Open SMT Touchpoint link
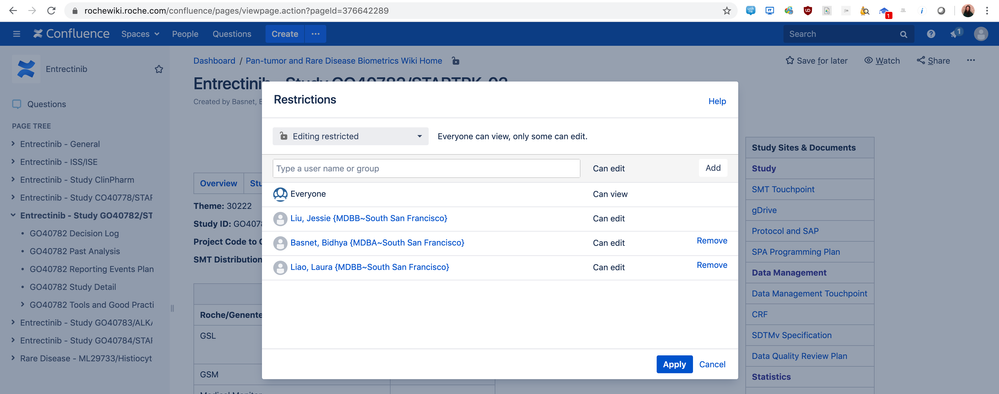This screenshot has height=394, width=999. point(783,189)
